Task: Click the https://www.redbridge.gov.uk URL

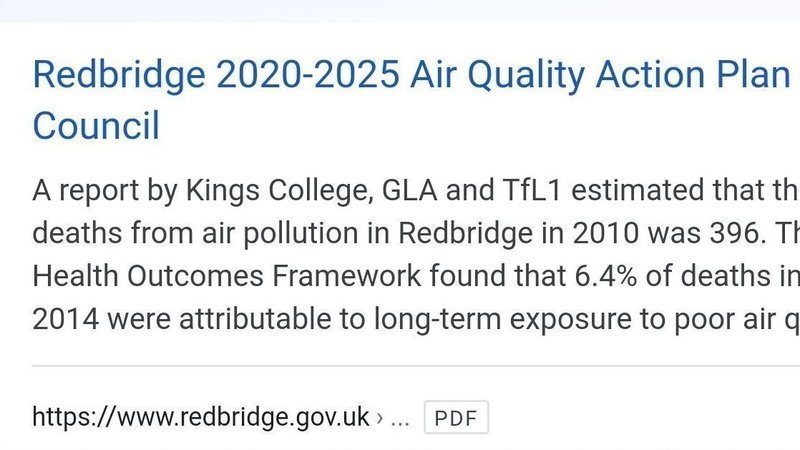Action: pos(201,417)
